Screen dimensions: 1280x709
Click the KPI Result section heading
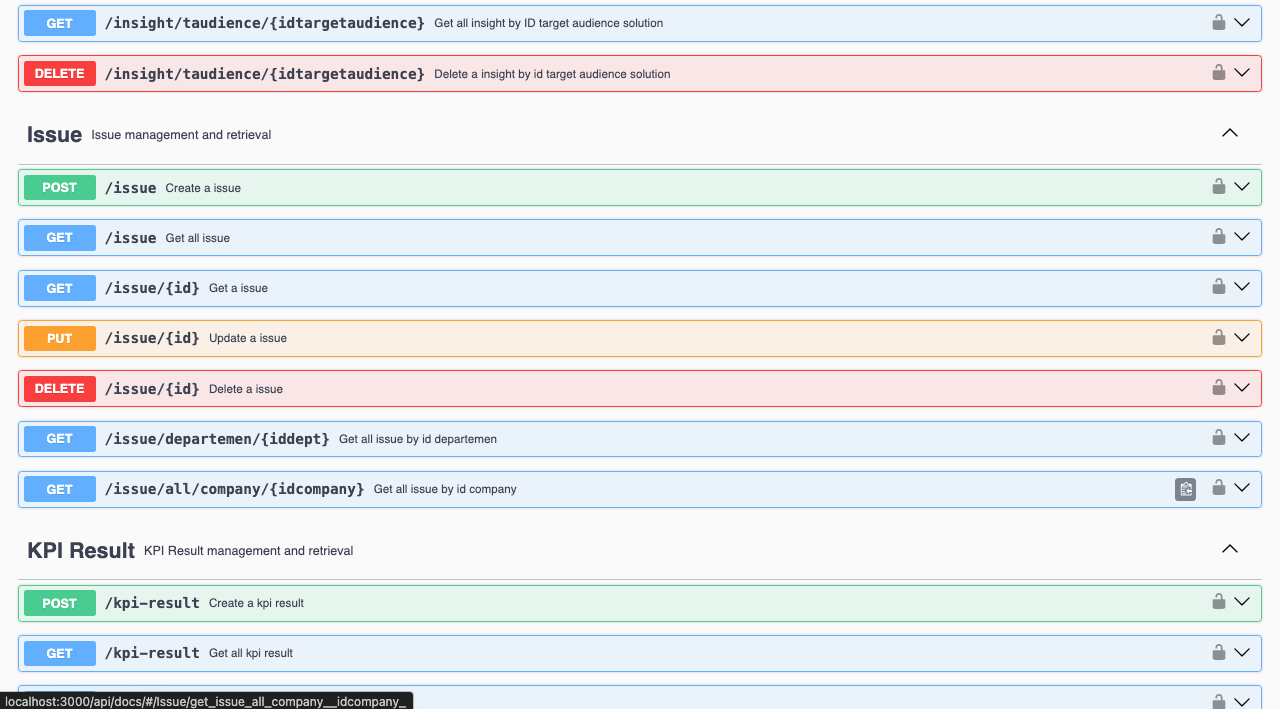pos(81,550)
